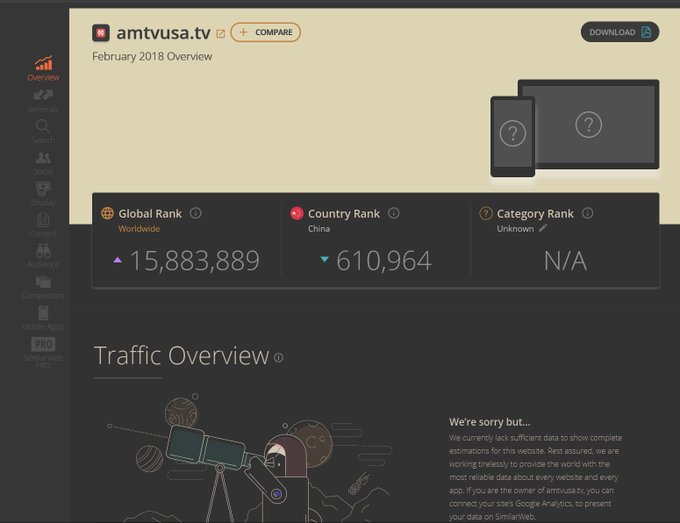Screen dimensions: 680x523
Task: Click the amtvusa.tv site favicon
Action: [x=101, y=33]
